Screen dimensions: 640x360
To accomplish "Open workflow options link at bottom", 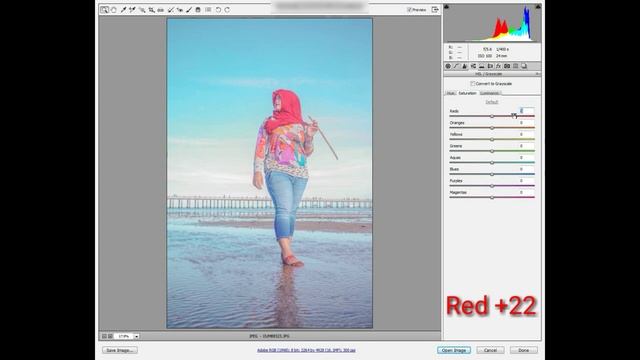I will click(306, 350).
